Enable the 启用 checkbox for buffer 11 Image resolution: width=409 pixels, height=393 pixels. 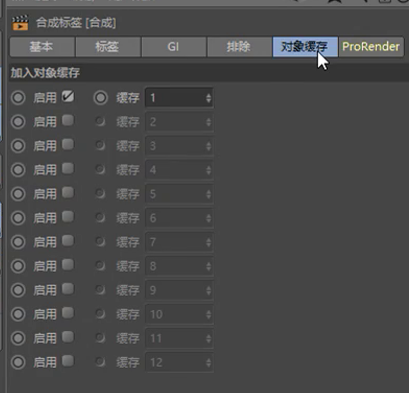click(68, 337)
